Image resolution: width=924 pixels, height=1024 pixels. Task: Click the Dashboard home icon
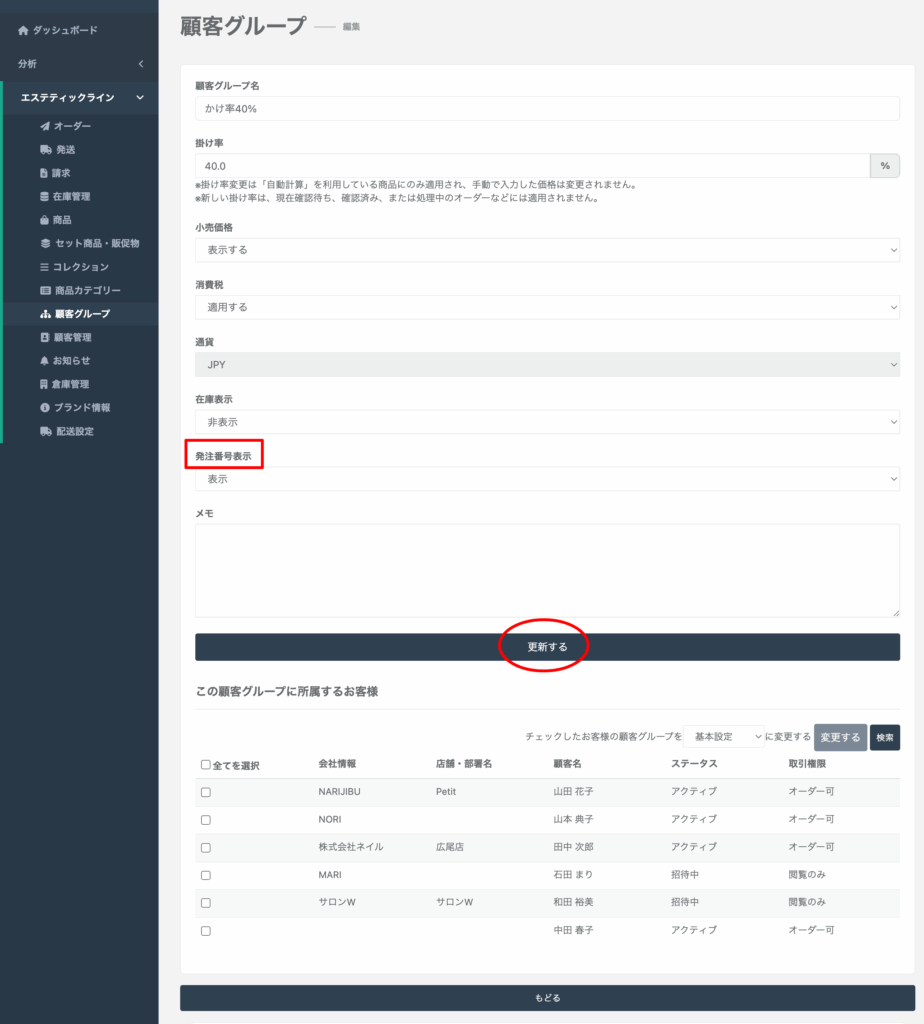[x=23, y=31]
